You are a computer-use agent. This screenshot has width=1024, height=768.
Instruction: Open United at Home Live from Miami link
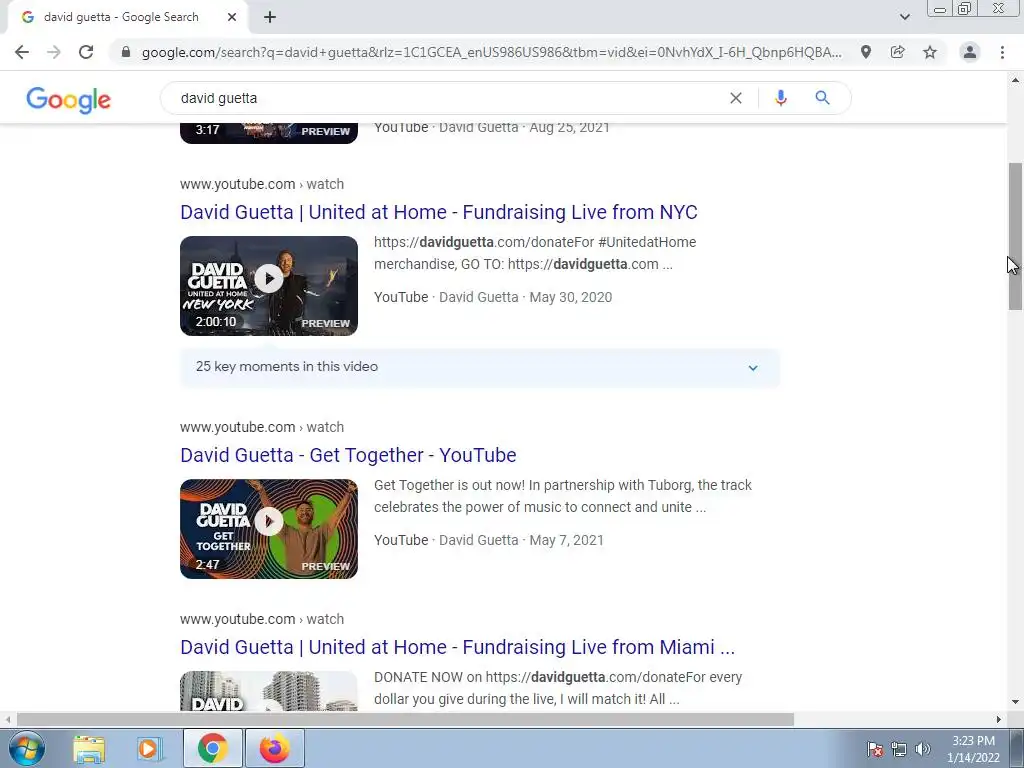coord(457,647)
